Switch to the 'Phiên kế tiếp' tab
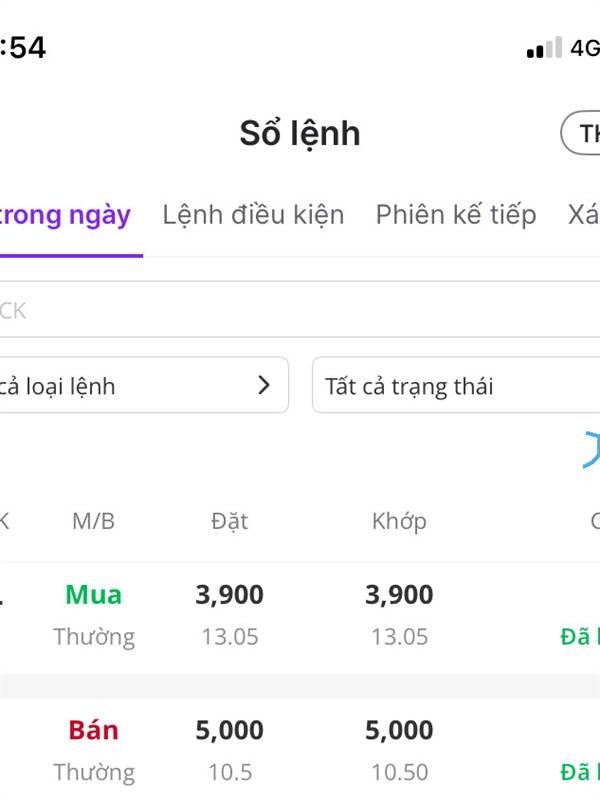This screenshot has width=600, height=800. (456, 214)
